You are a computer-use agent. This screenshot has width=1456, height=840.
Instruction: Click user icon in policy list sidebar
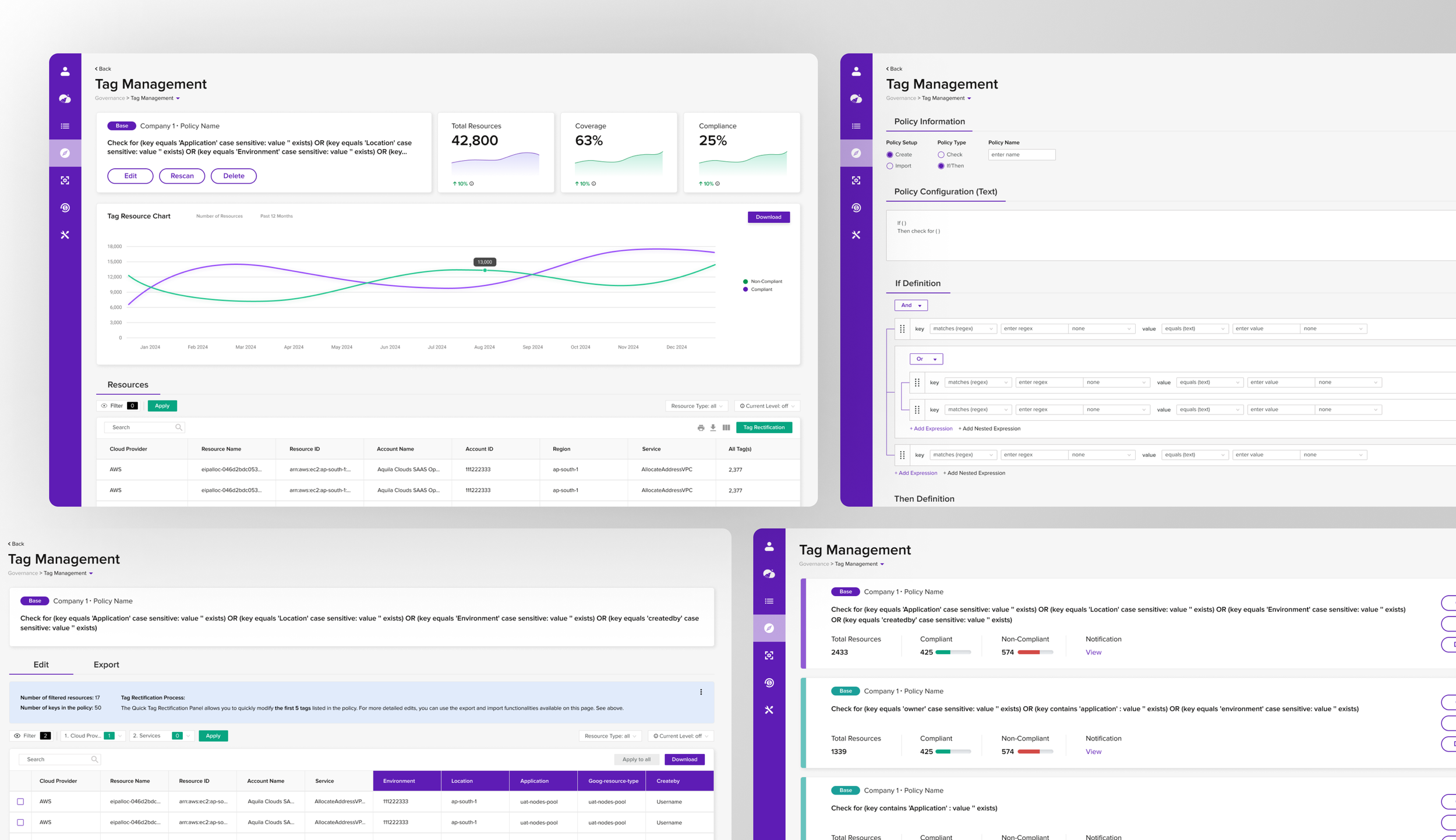[x=769, y=546]
